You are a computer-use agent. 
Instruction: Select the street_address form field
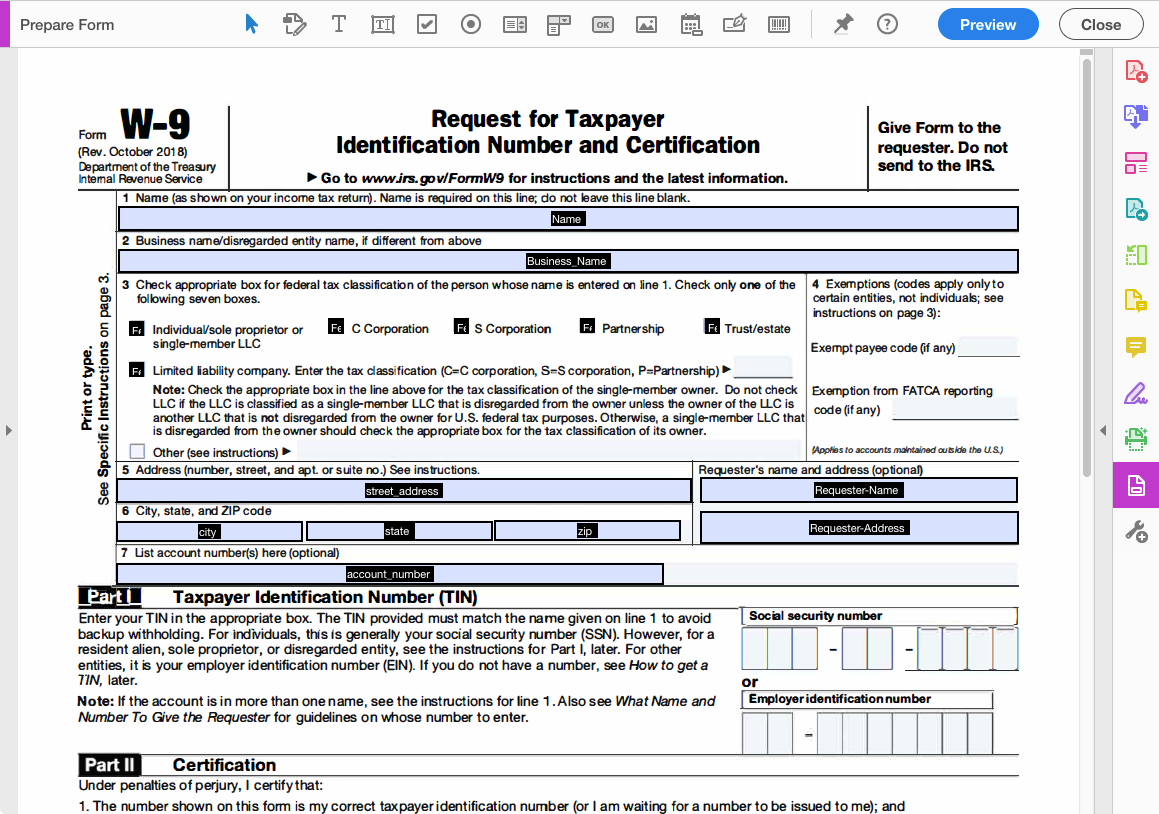point(404,491)
